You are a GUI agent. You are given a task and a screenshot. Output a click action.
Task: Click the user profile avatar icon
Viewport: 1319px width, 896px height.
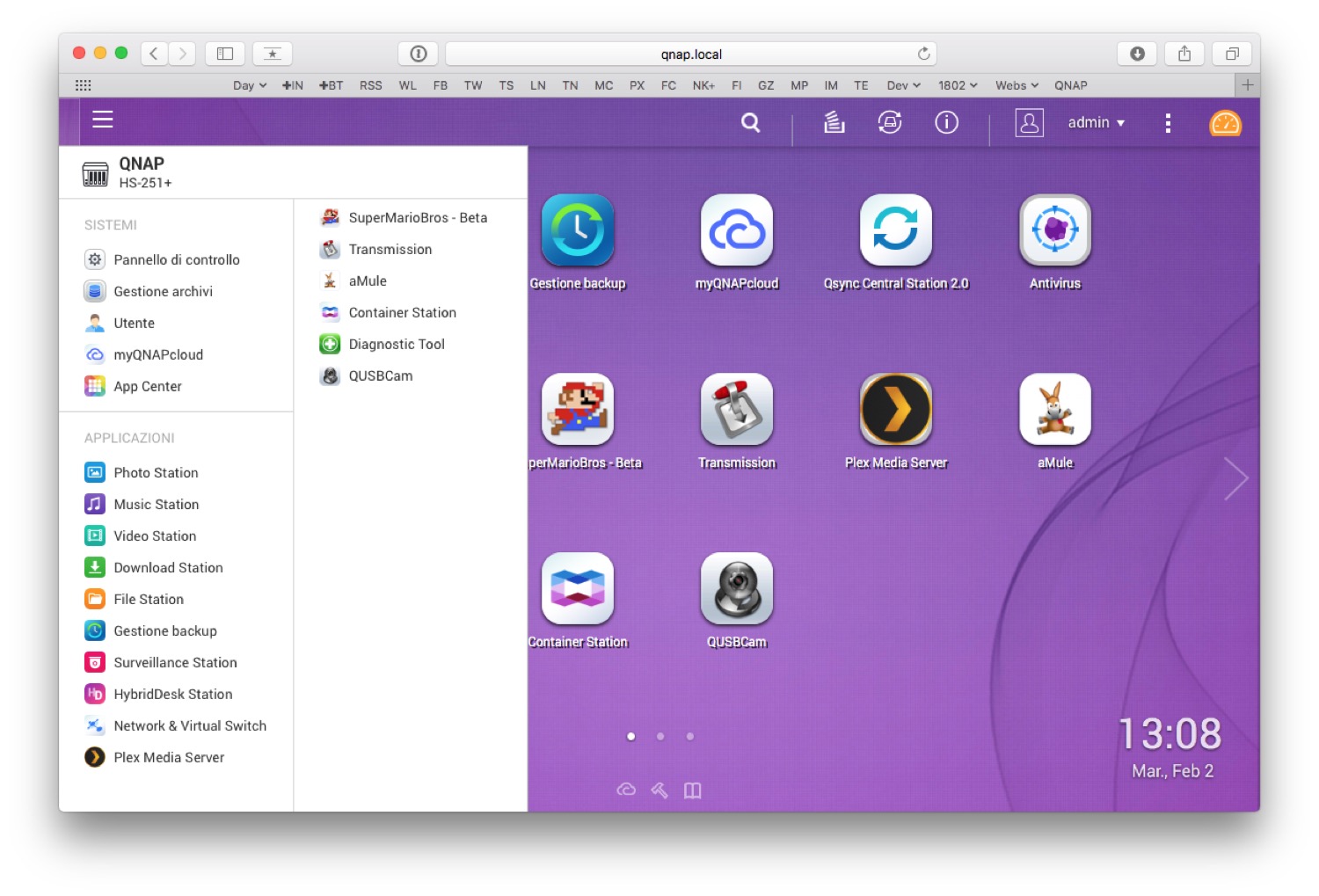(x=1029, y=122)
